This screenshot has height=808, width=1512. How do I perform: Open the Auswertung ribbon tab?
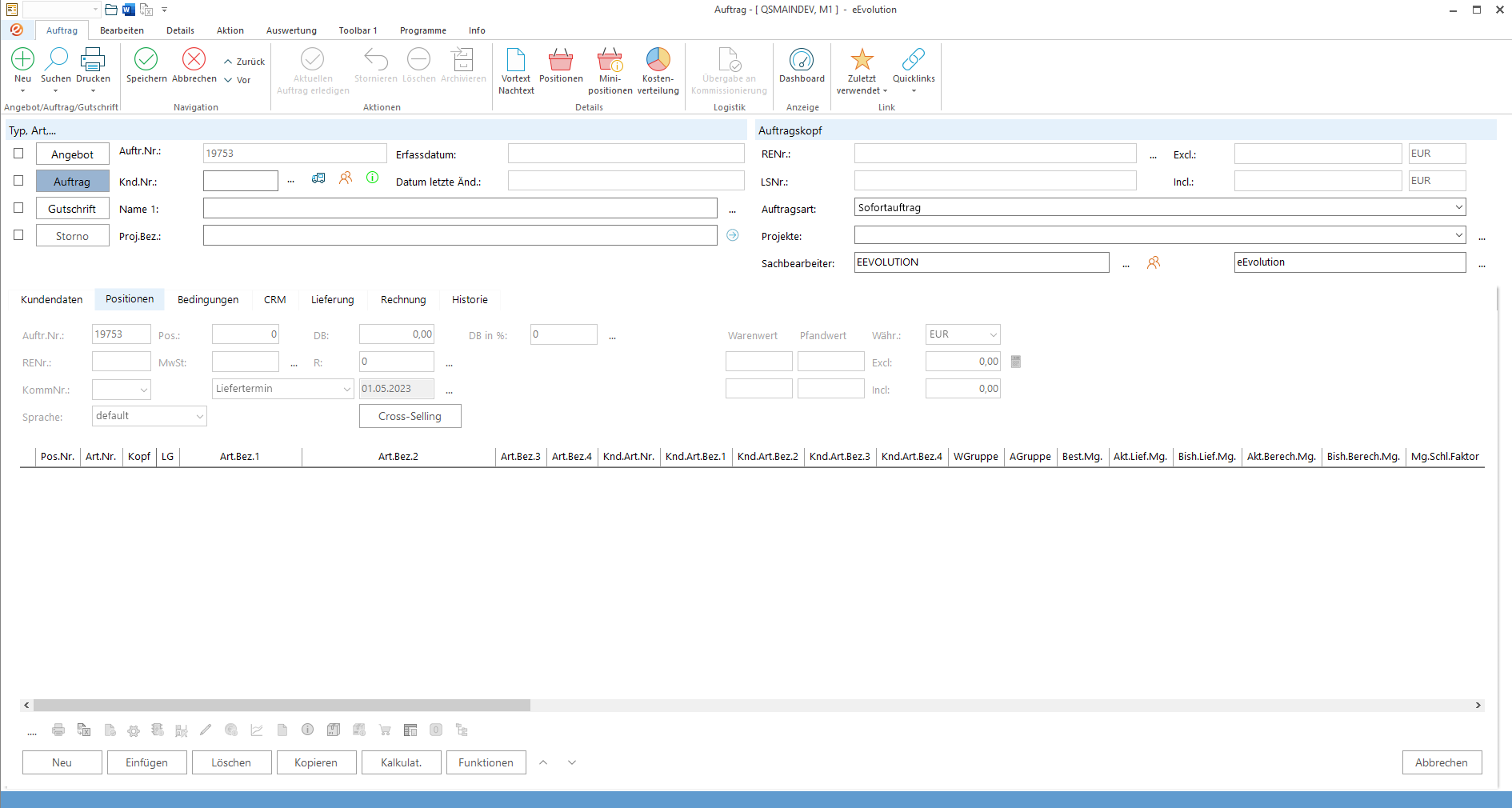tap(291, 30)
